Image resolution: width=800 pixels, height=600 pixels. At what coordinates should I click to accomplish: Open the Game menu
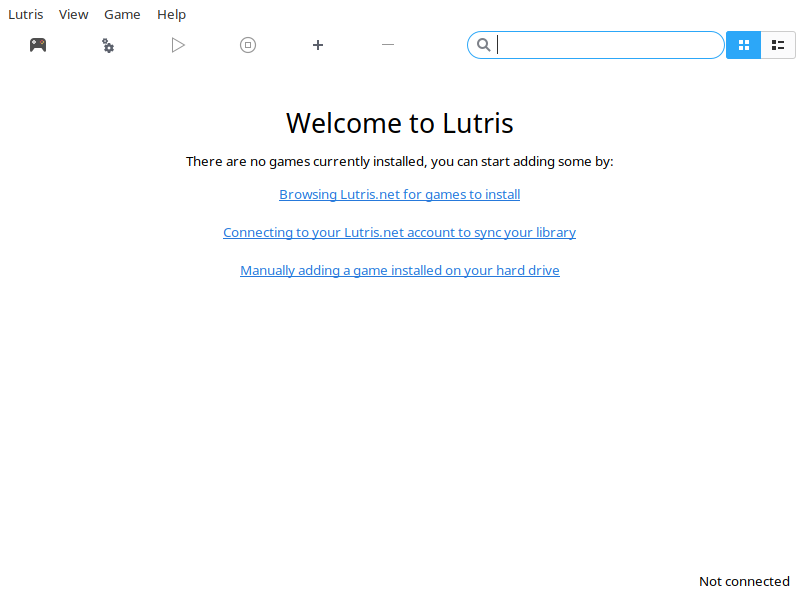click(122, 14)
